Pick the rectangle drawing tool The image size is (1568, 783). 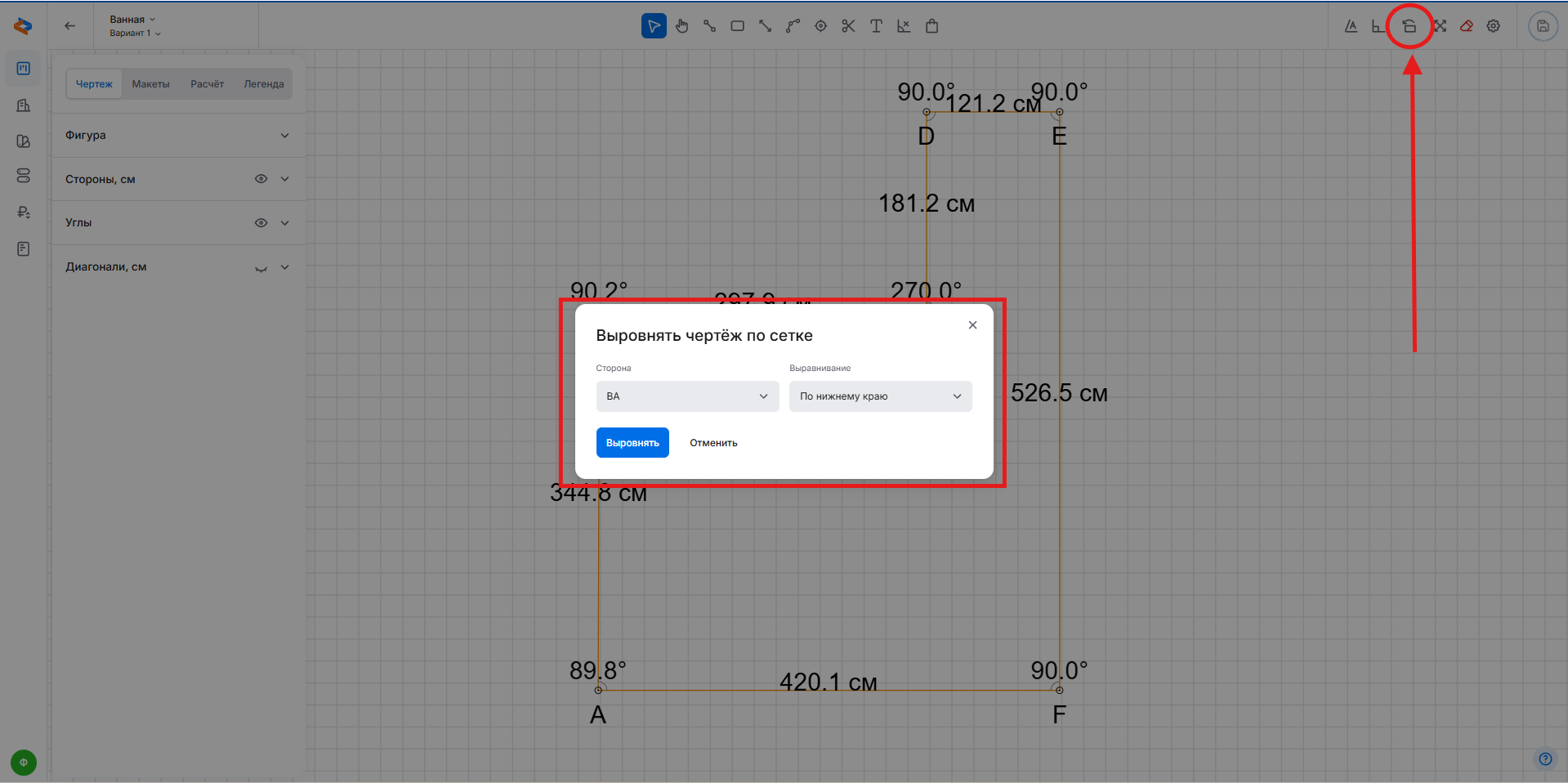click(737, 26)
